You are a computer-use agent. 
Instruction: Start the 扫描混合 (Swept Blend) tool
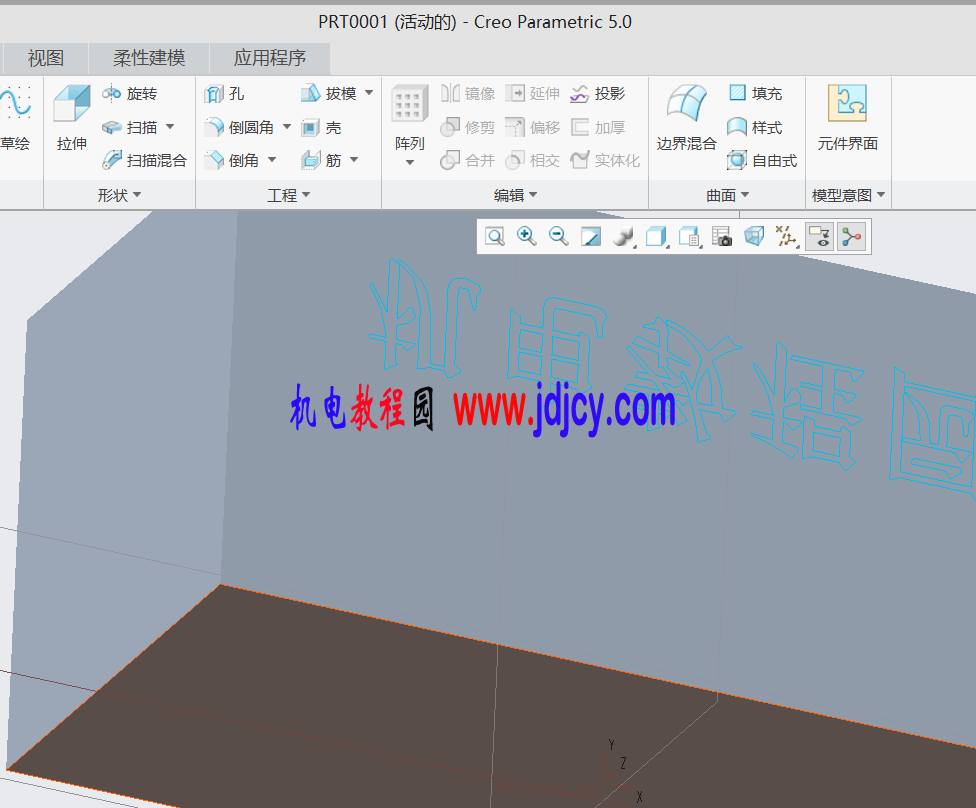[144, 161]
